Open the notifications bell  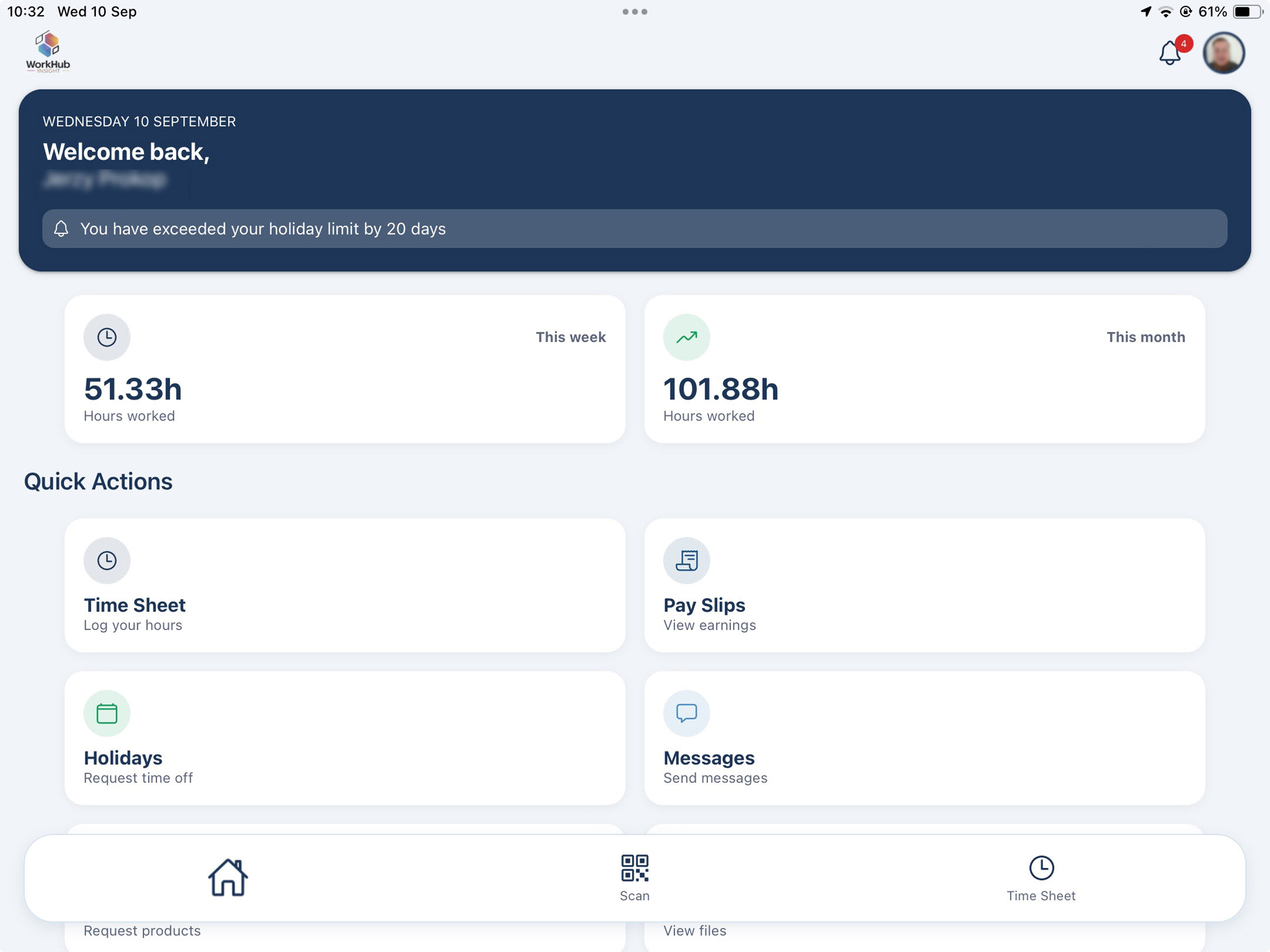coord(1169,53)
